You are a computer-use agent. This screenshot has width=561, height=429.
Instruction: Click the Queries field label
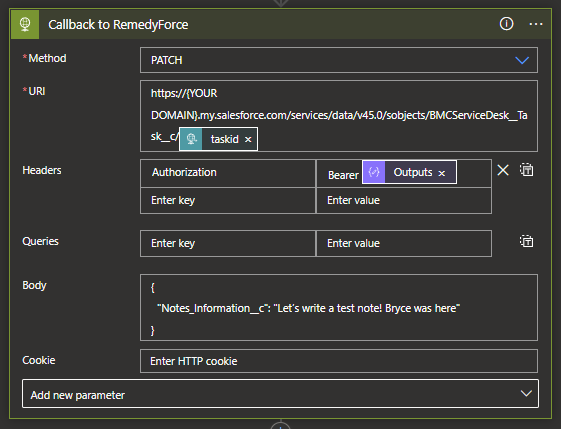pyautogui.click(x=40, y=241)
